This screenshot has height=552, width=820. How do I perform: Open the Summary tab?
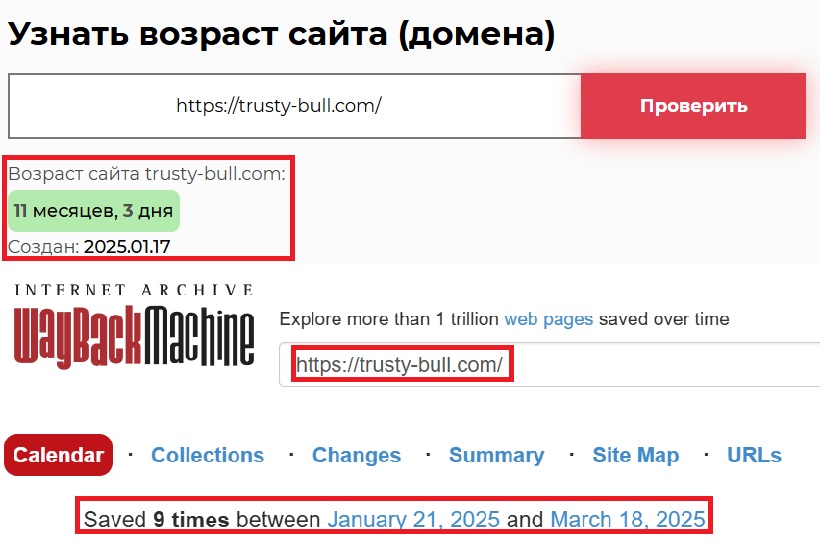pyautogui.click(x=497, y=455)
